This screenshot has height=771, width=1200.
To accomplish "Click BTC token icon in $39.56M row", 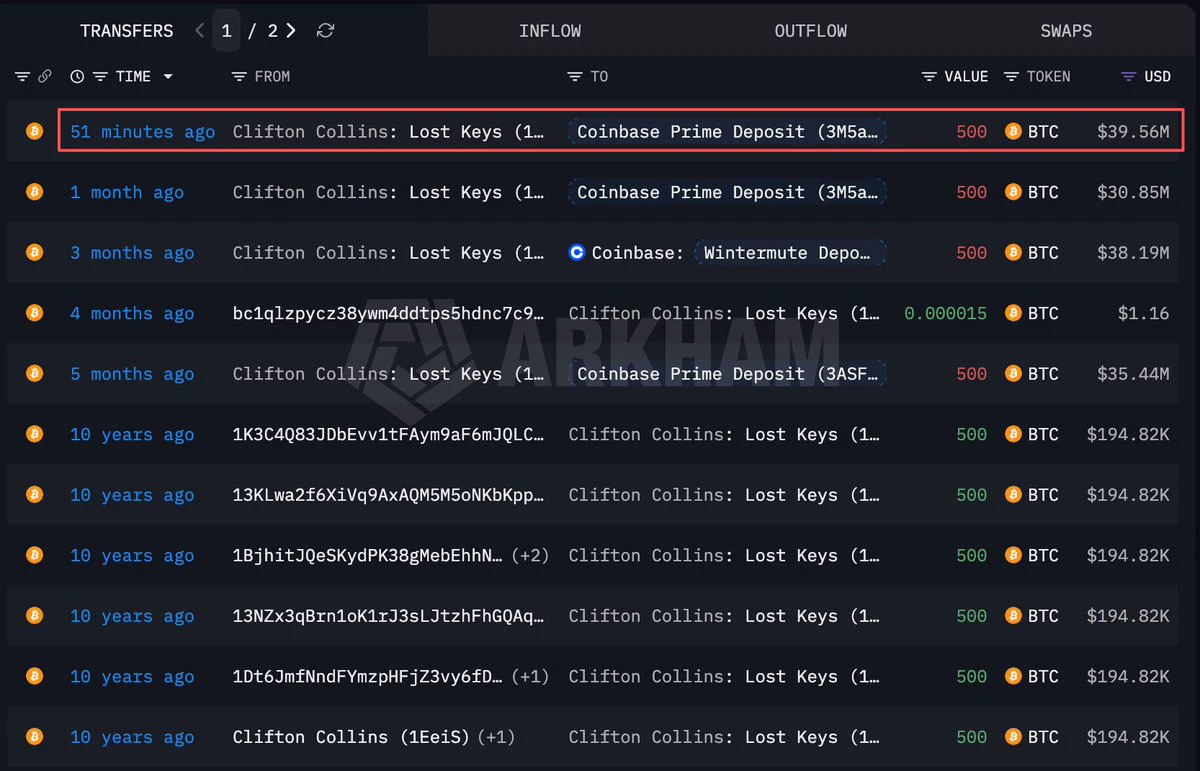I will [x=1013, y=131].
